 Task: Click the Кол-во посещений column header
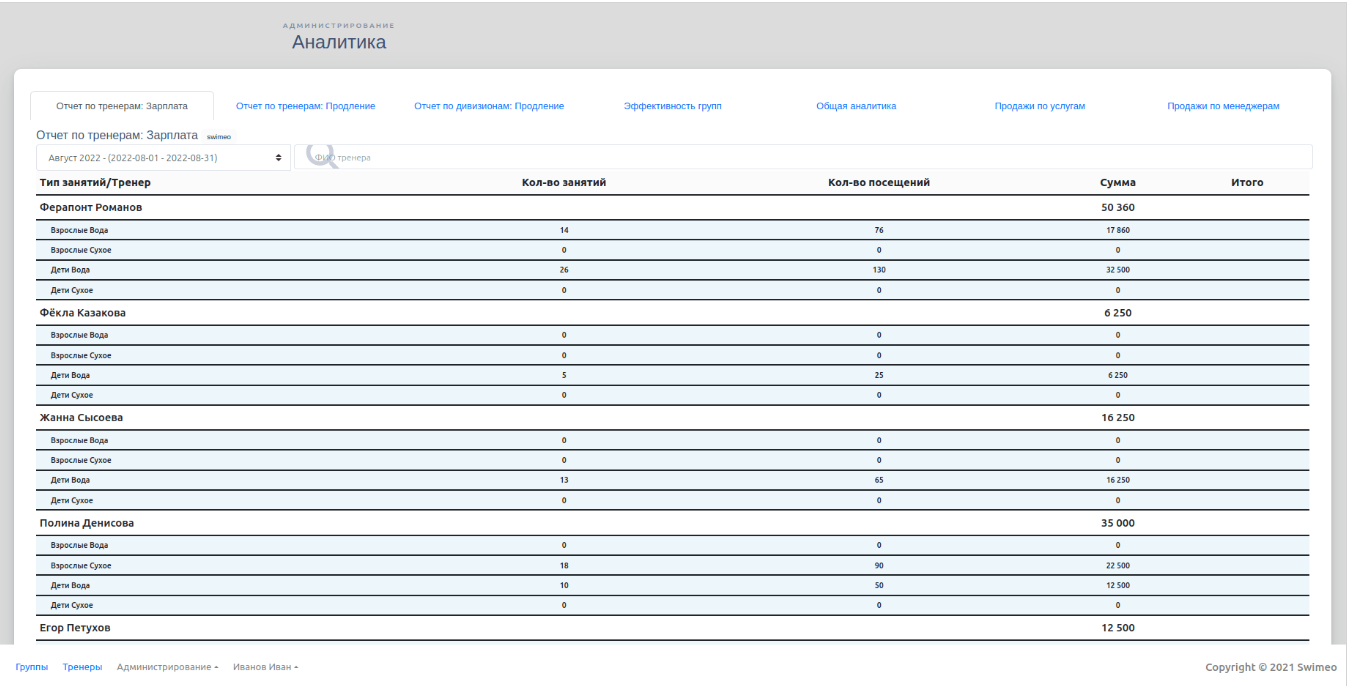click(879, 183)
